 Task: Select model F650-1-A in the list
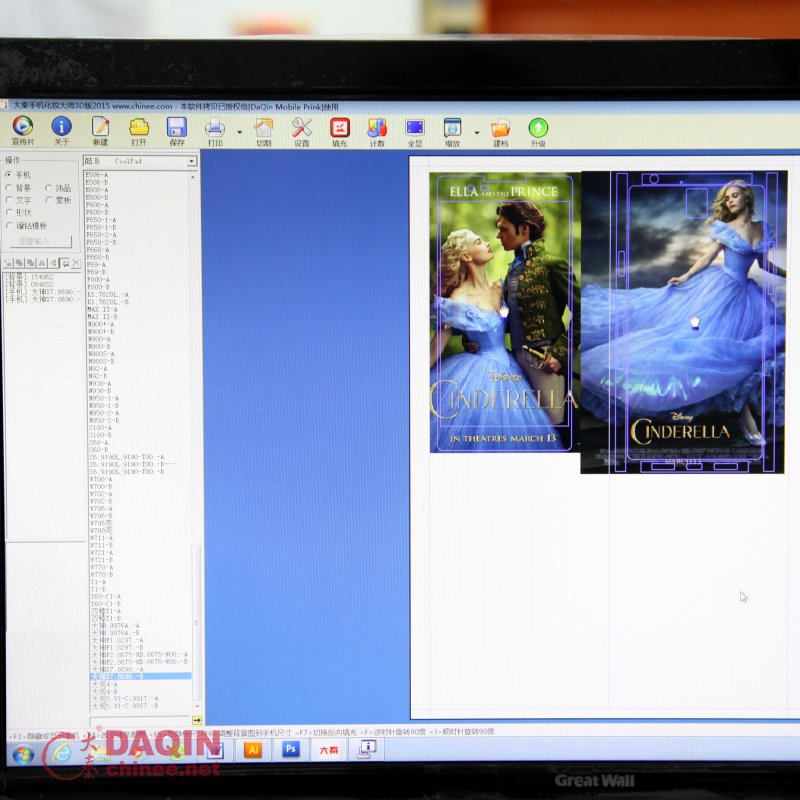coord(101,220)
